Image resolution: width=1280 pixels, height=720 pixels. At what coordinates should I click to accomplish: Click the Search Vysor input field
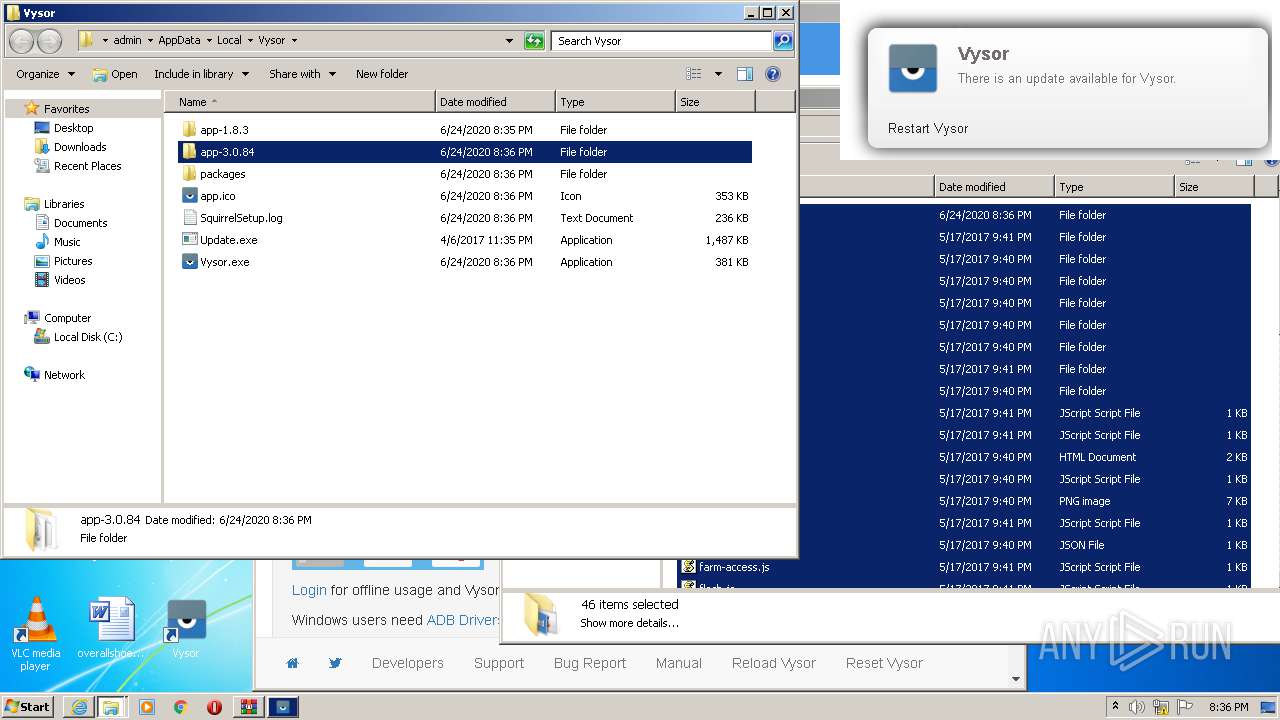point(661,41)
